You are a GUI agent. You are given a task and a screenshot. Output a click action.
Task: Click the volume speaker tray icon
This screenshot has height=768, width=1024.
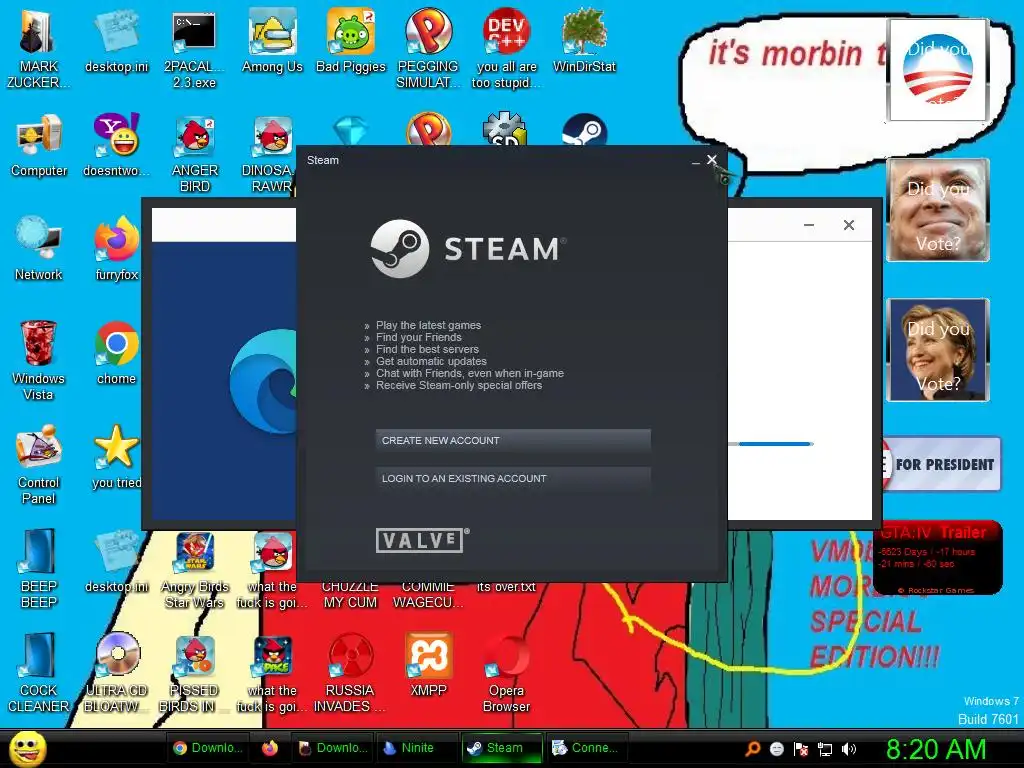[x=849, y=749]
